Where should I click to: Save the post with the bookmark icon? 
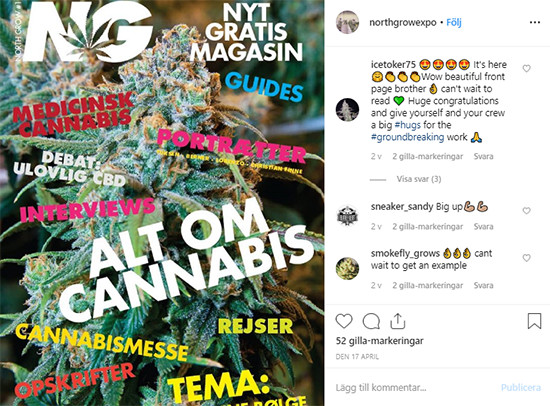(534, 321)
